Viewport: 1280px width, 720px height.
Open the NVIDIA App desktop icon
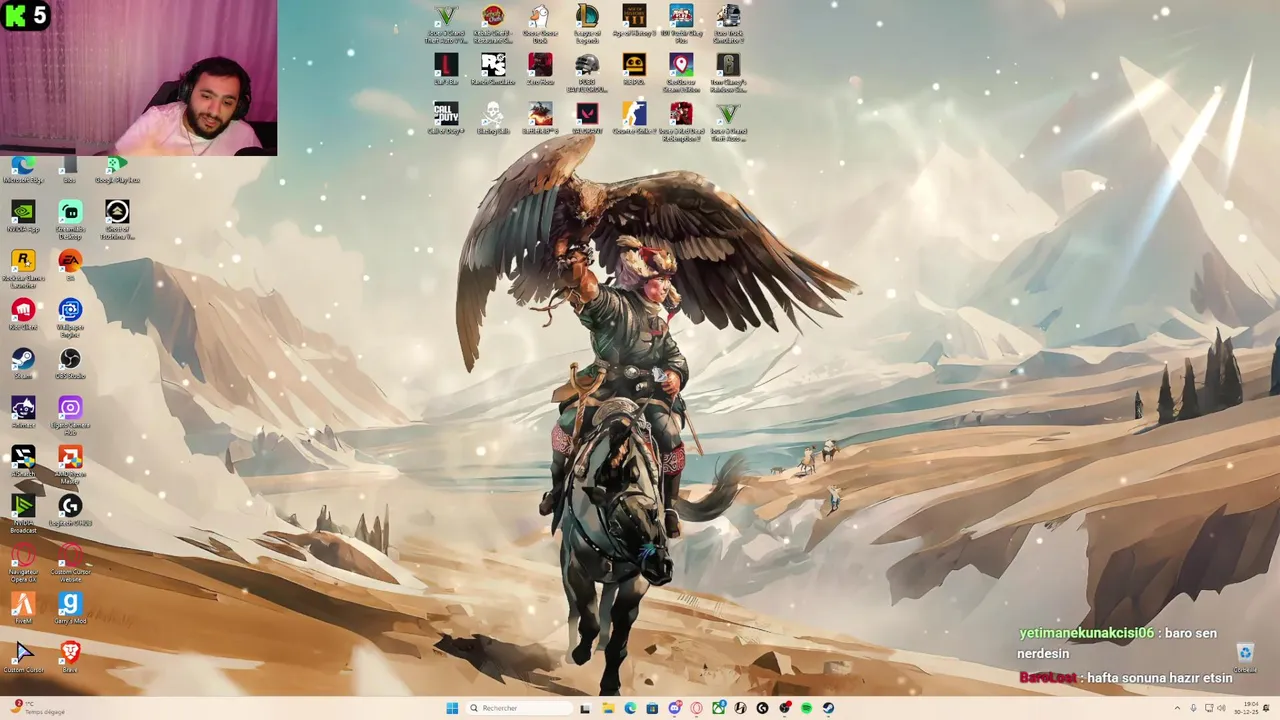(x=23, y=217)
